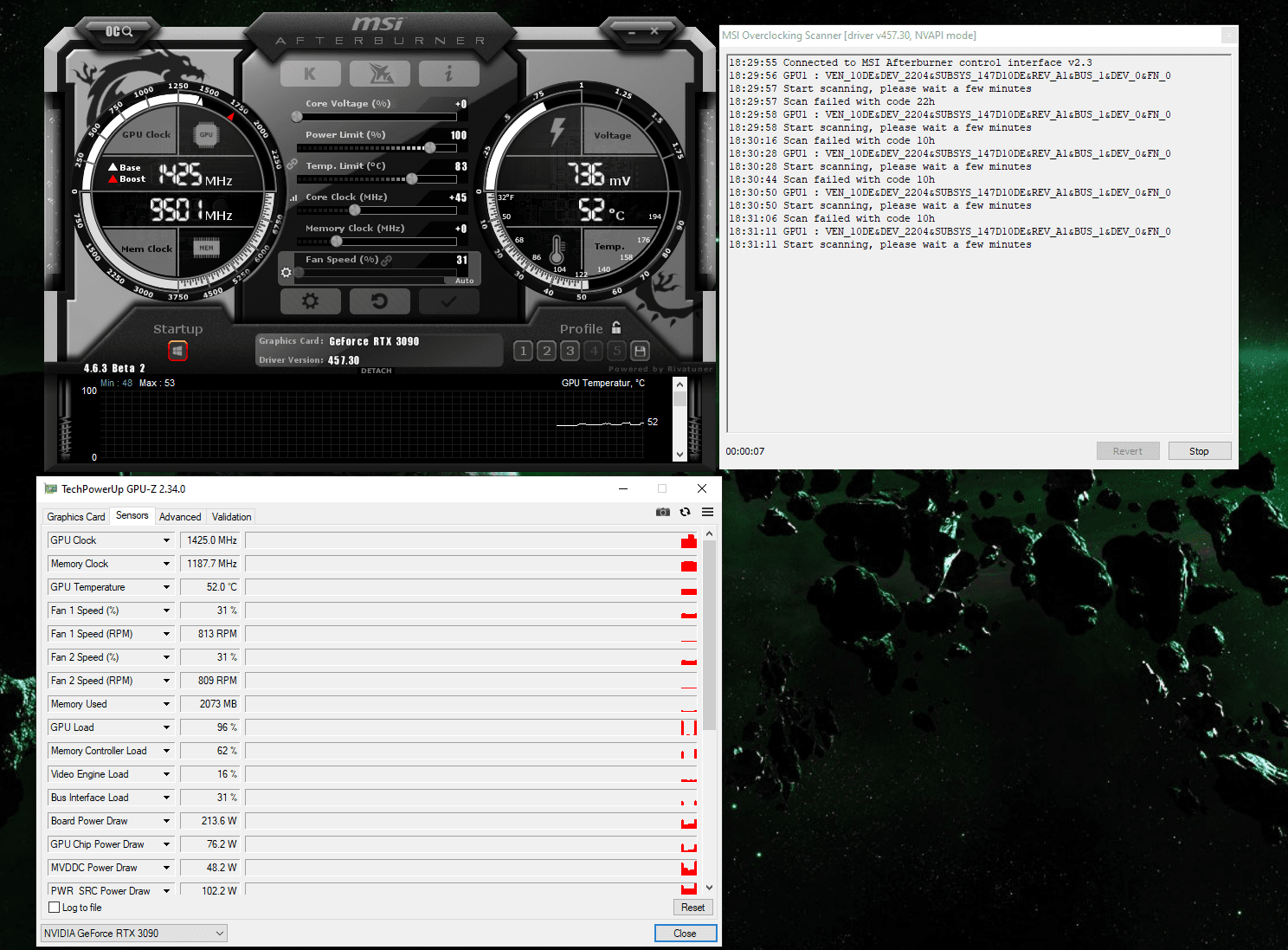This screenshot has width=1288, height=950.
Task: Click GPU-Z refresh icon
Action: (x=686, y=512)
